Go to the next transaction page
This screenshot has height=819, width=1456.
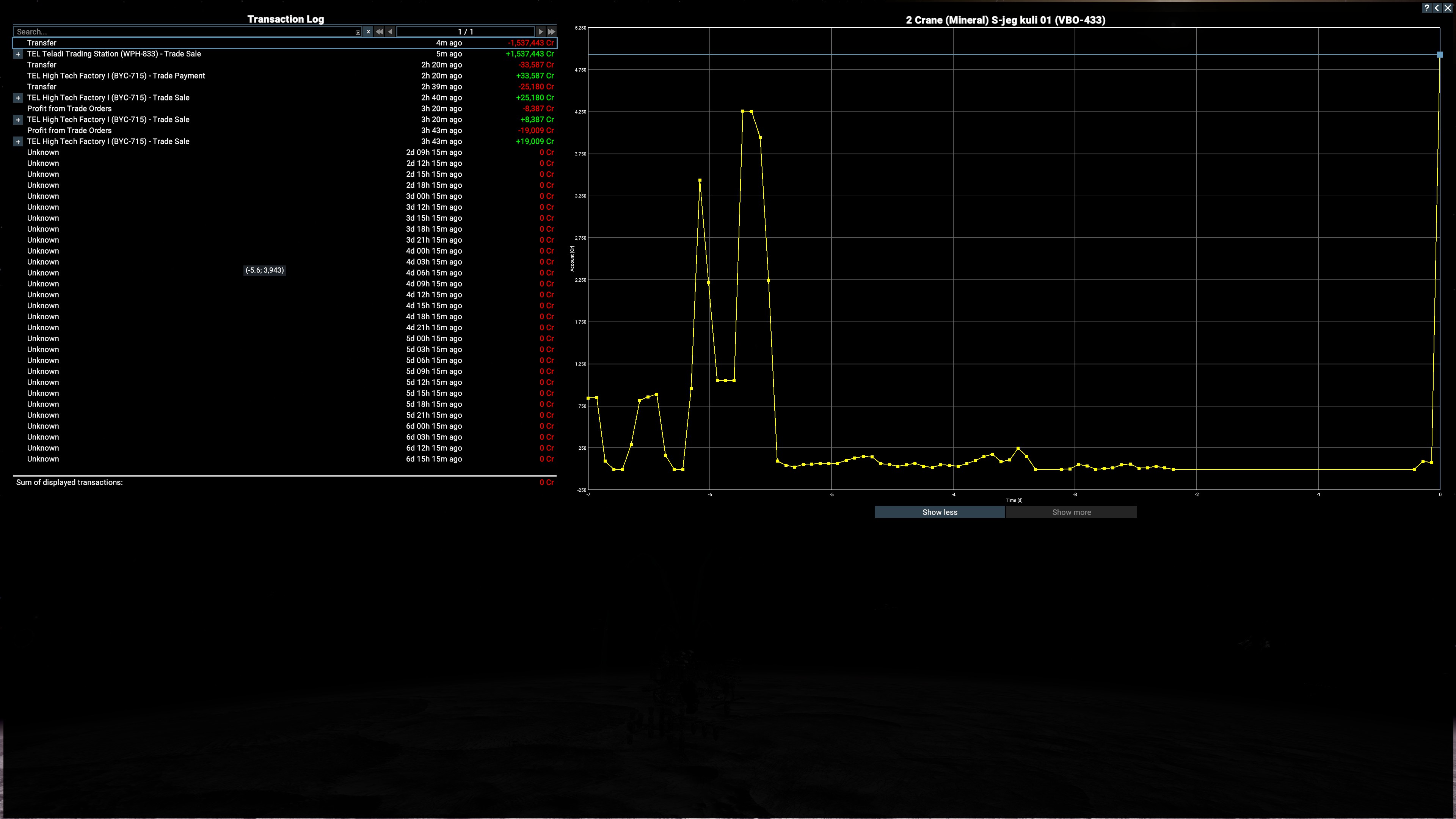point(540,31)
